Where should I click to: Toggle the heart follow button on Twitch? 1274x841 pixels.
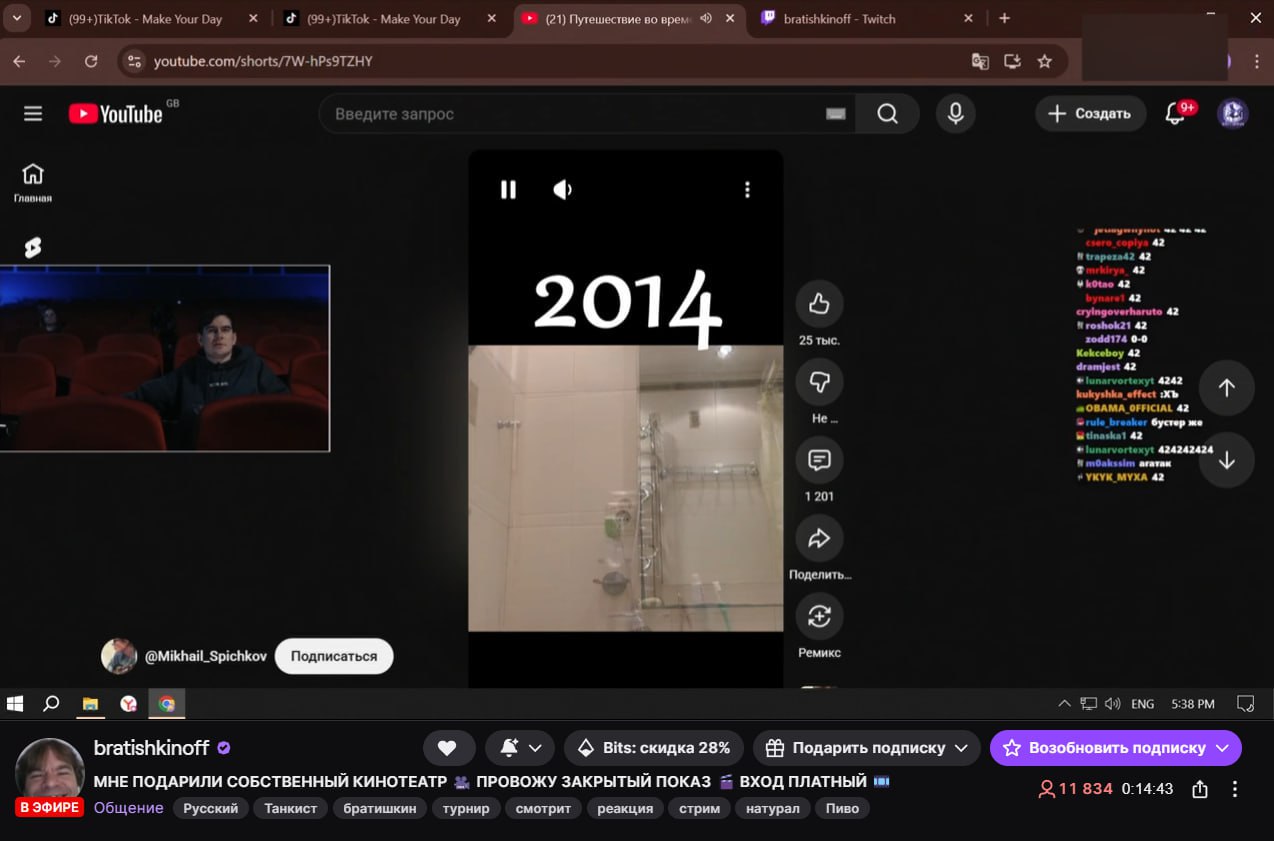click(x=447, y=748)
